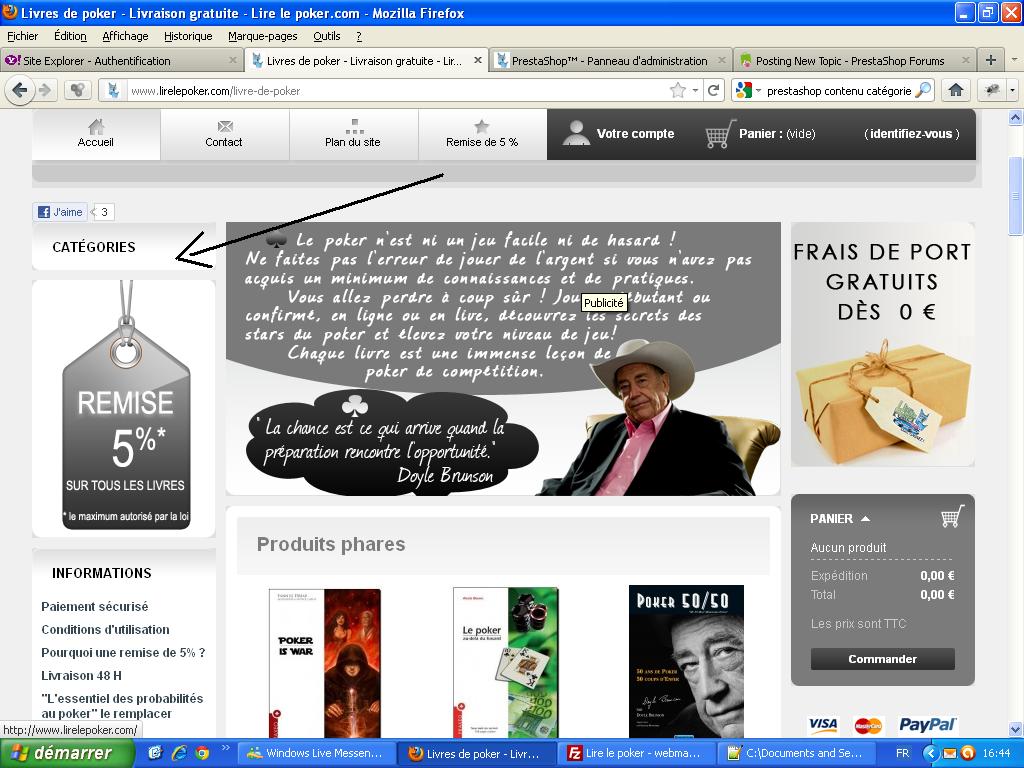
Task: Open the Affichage menu
Action: tap(125, 36)
